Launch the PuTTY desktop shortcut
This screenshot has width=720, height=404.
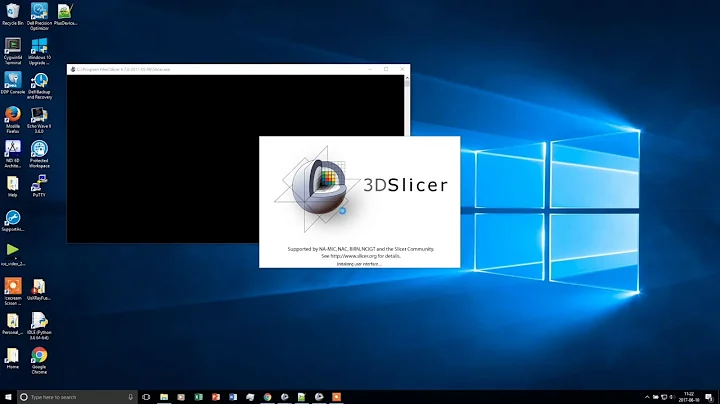(39, 186)
